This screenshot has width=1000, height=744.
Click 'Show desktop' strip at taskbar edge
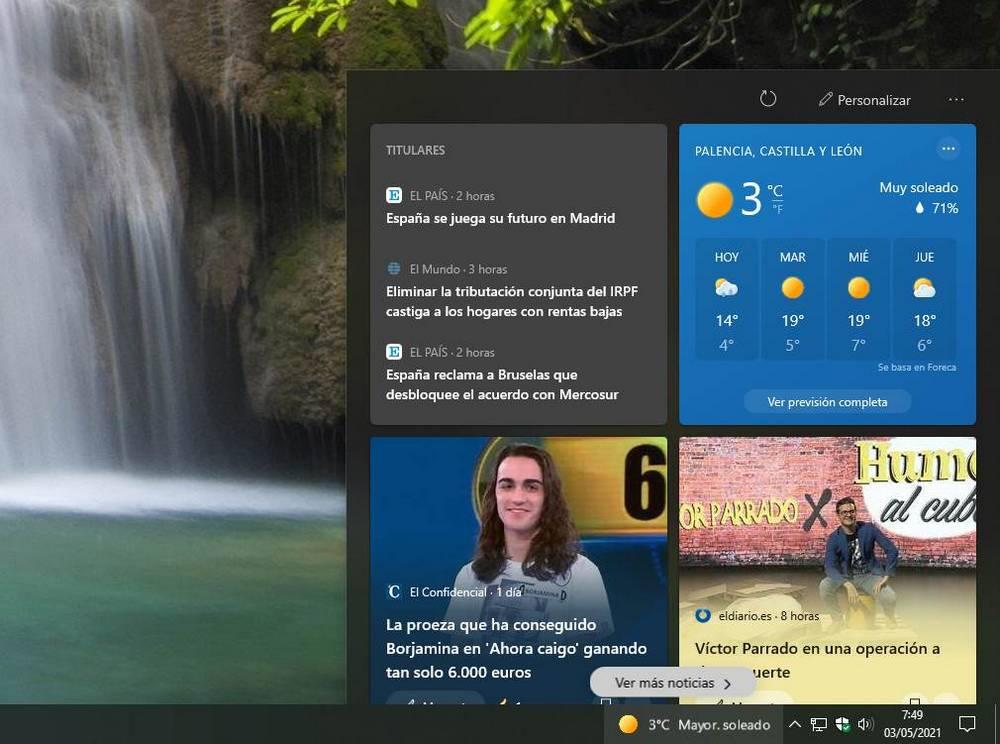pos(997,724)
